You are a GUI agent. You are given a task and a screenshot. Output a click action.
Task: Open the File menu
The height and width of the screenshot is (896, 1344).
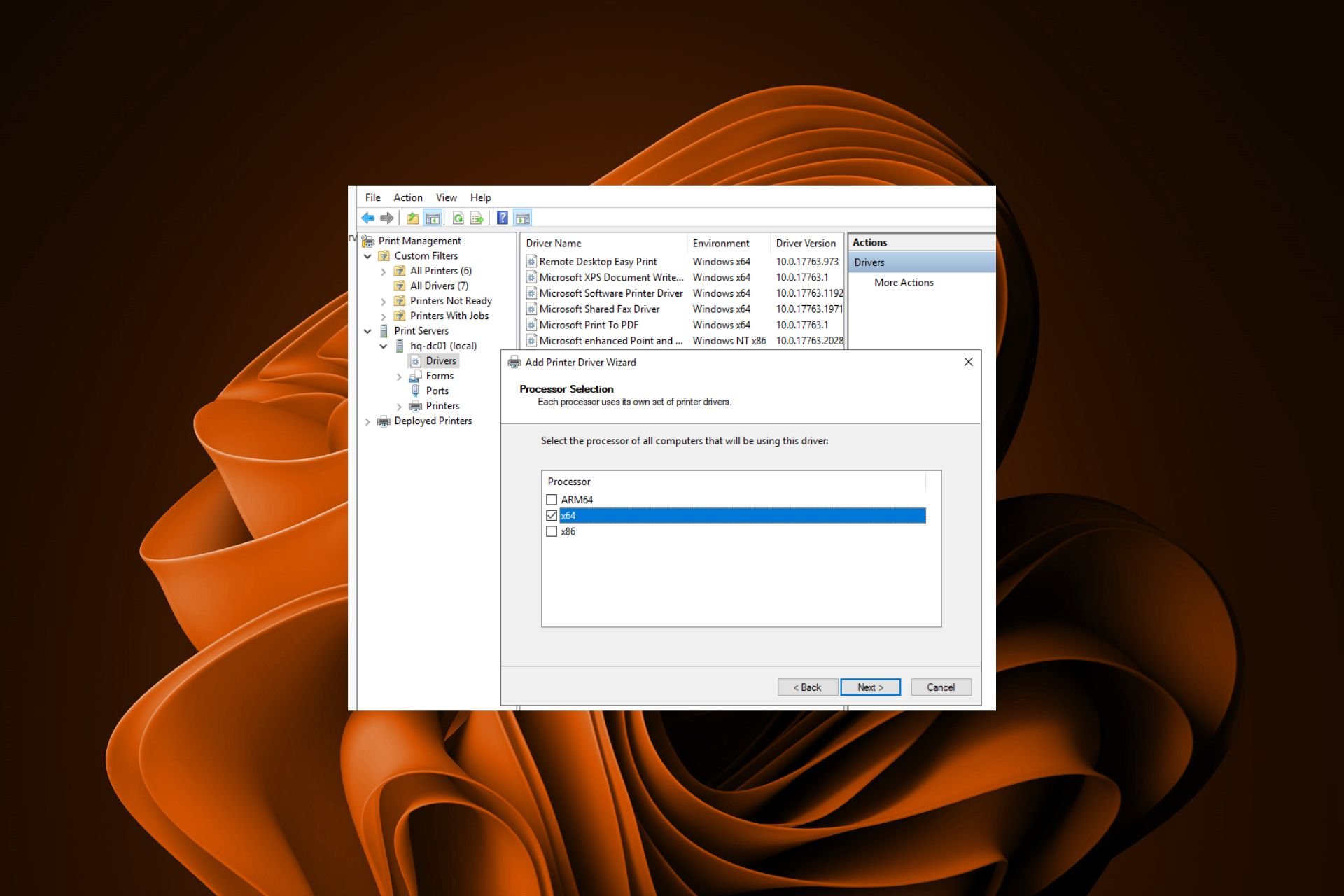click(x=373, y=197)
